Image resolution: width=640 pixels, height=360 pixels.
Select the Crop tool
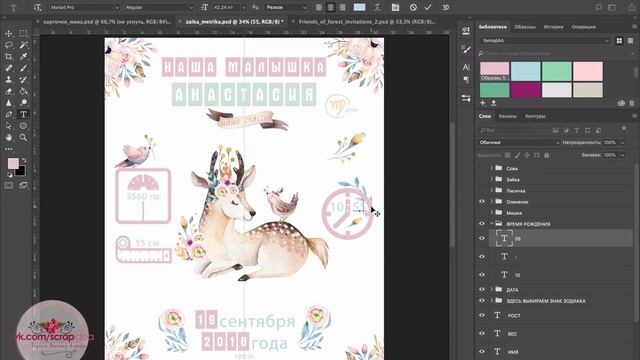tap(9, 56)
